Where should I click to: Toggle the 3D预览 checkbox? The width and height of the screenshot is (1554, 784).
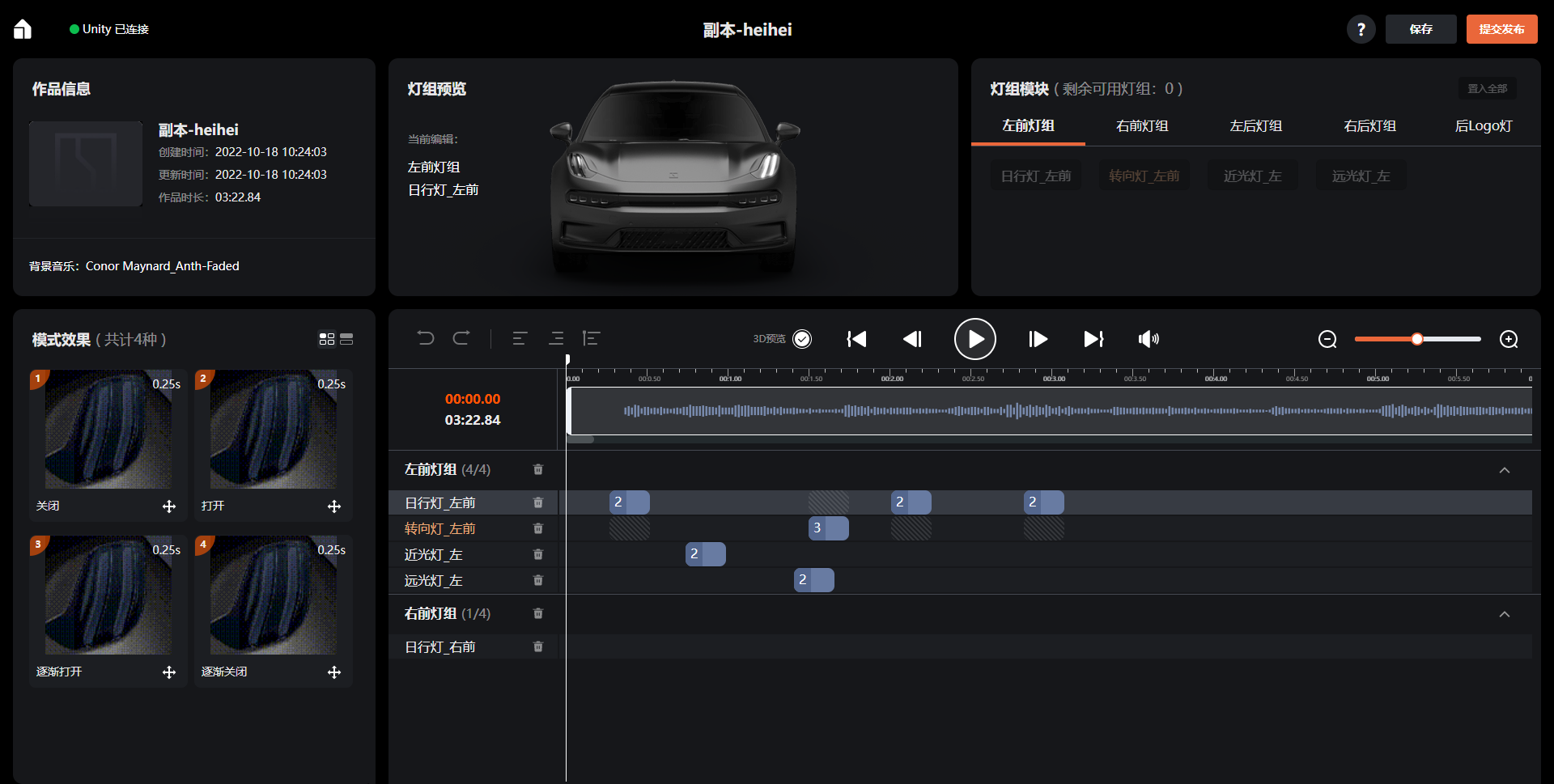click(x=802, y=339)
